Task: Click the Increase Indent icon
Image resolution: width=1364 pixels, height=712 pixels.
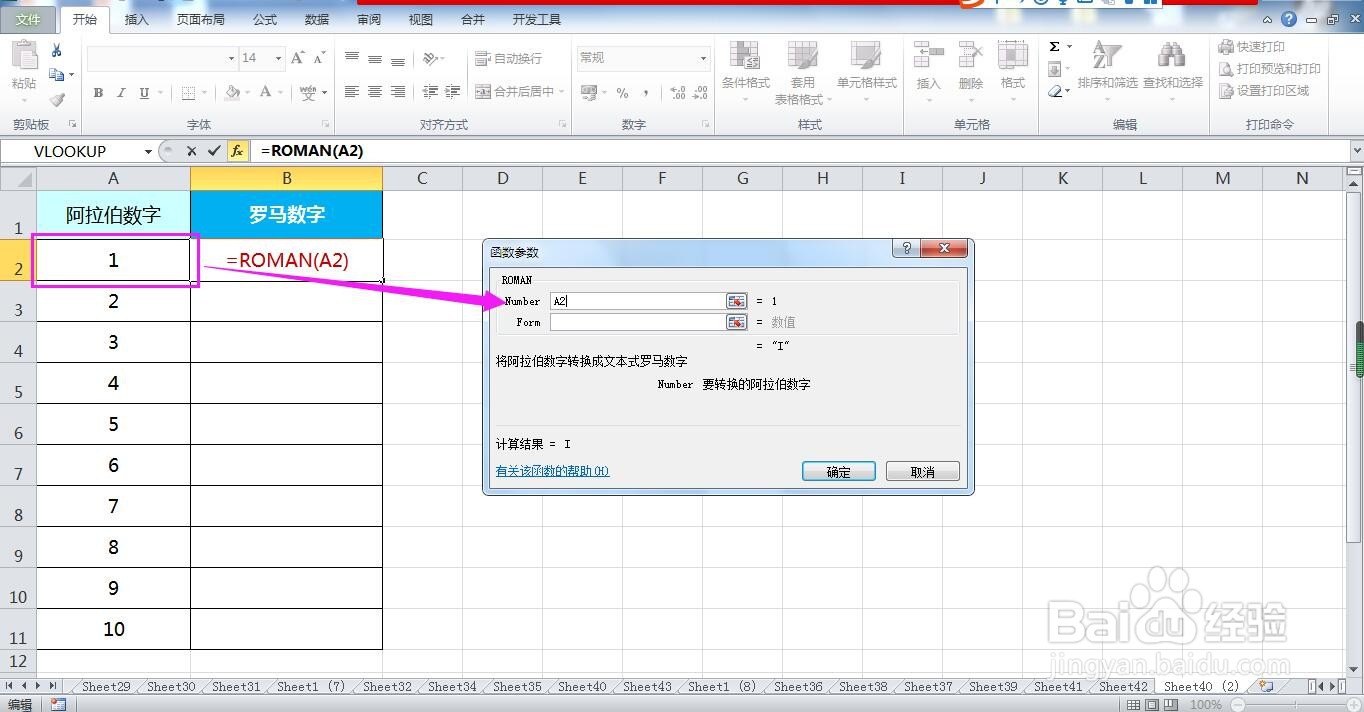Action: tap(453, 92)
